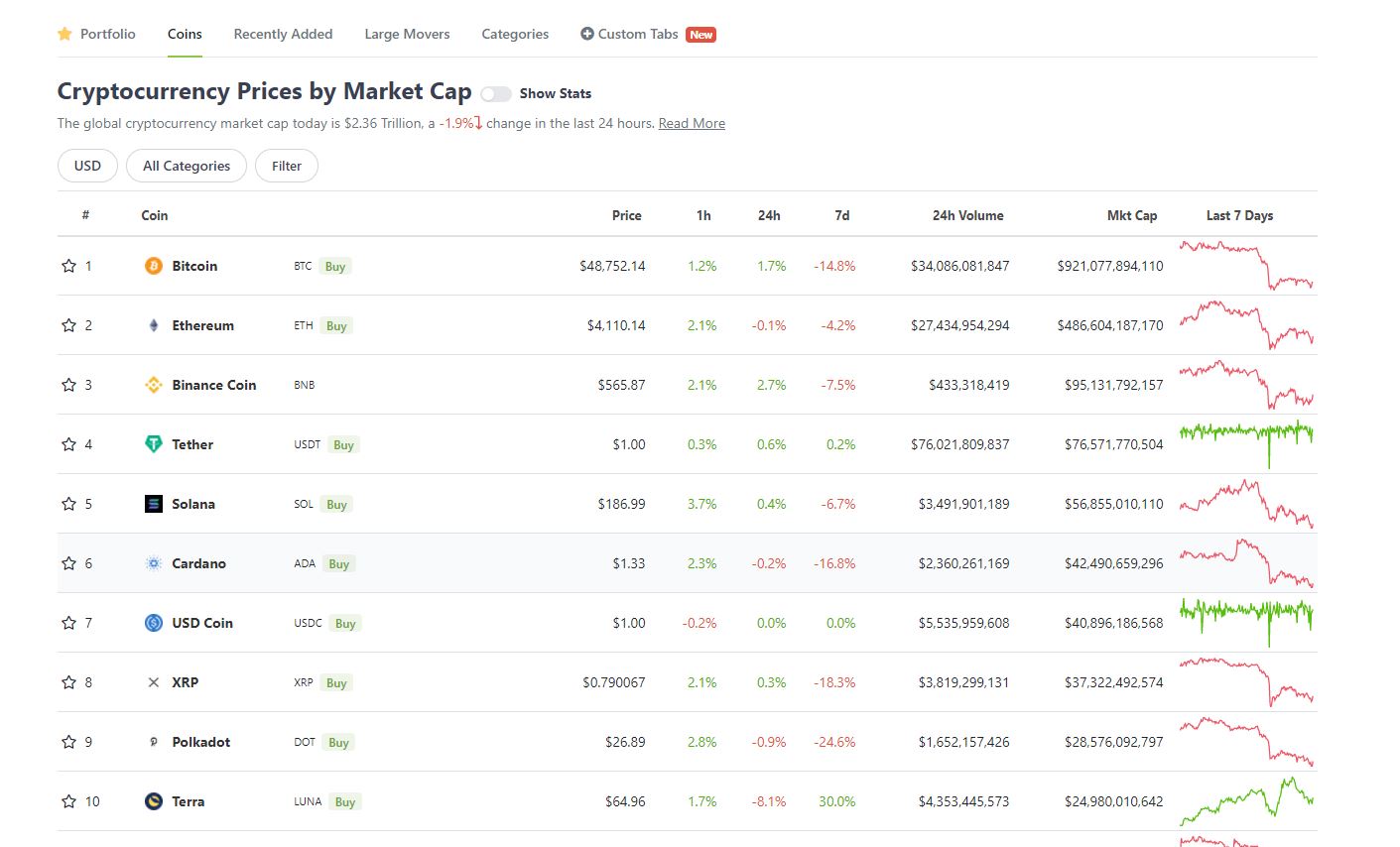Open the All Categories dropdown

pos(187,166)
